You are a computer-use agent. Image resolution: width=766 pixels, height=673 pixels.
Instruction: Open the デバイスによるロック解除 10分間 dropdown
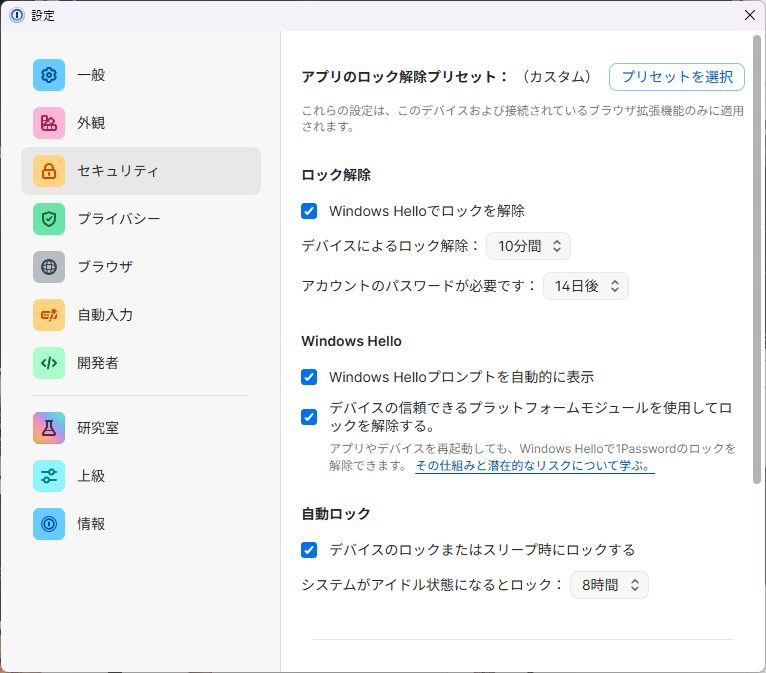click(x=529, y=246)
